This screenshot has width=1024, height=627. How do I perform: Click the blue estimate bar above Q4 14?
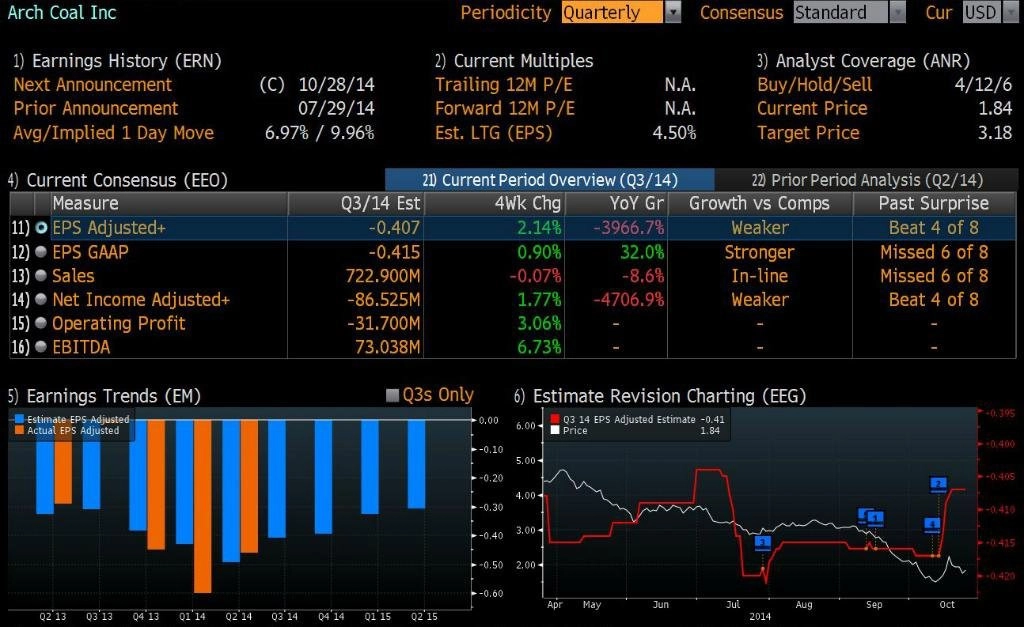click(x=323, y=477)
